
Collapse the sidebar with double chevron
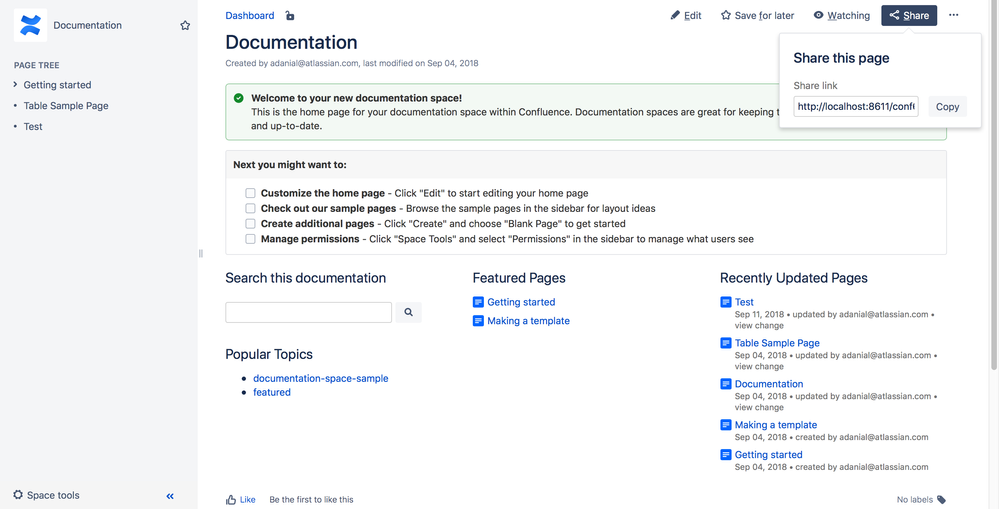(x=170, y=496)
